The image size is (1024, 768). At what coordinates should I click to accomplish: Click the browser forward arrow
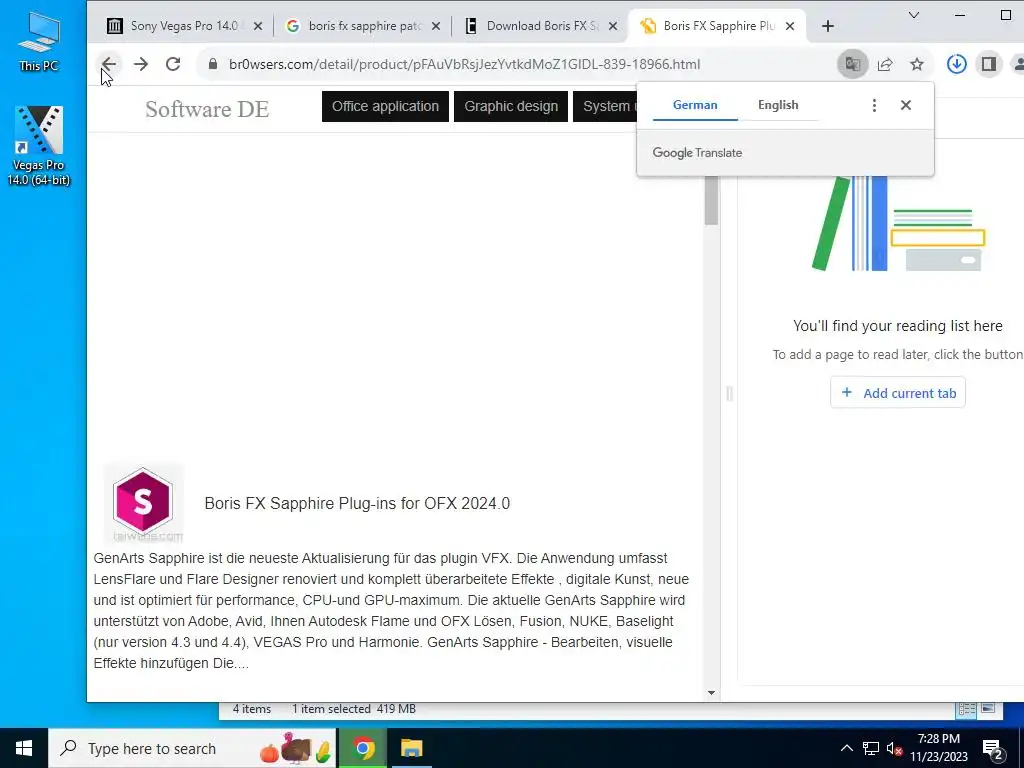pos(141,64)
